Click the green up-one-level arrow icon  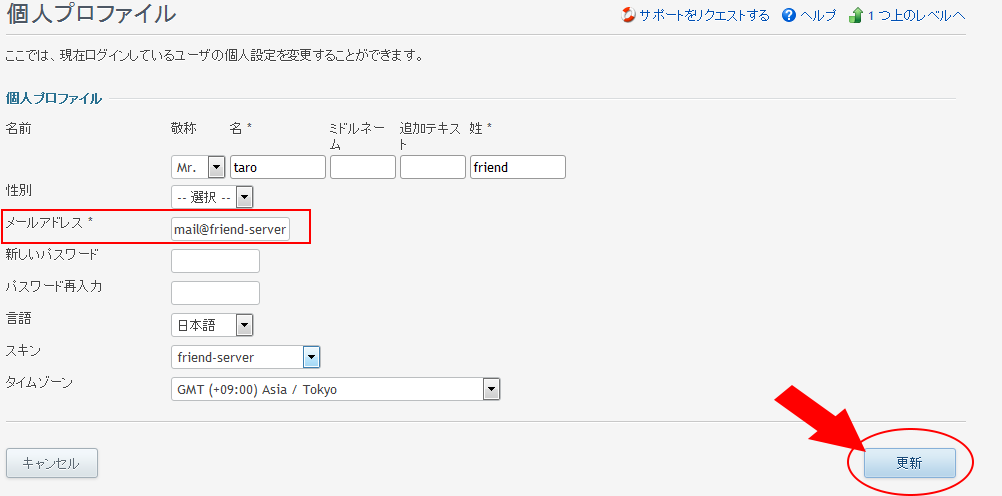pyautogui.click(x=856, y=15)
